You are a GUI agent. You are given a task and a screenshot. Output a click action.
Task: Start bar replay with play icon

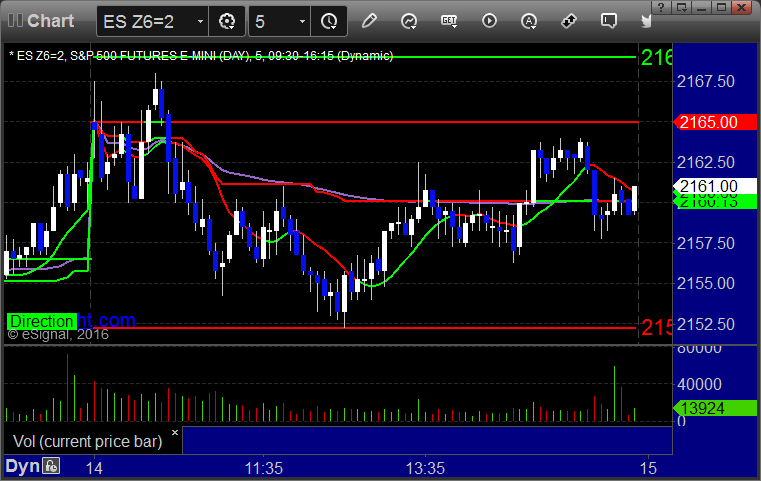click(489, 21)
